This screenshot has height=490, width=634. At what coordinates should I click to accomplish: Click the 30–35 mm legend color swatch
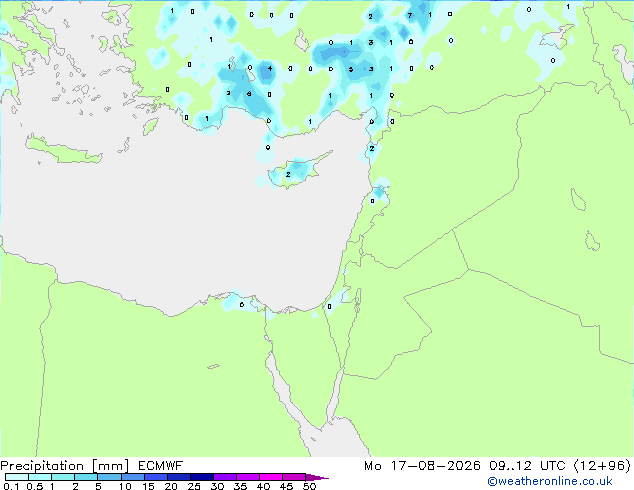224,477
